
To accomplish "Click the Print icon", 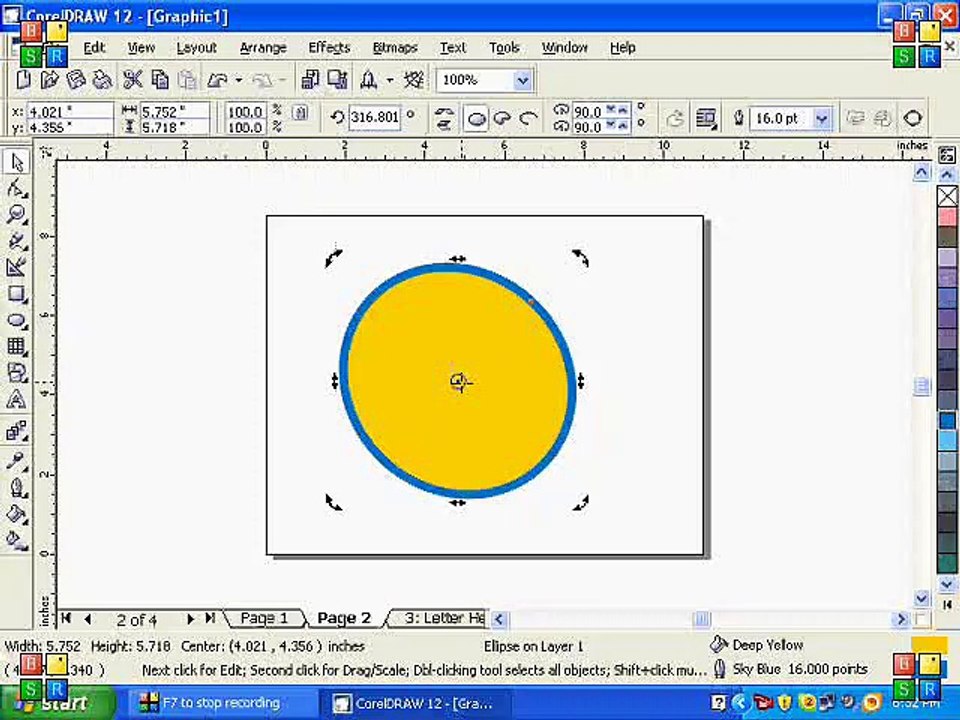I will tap(102, 80).
